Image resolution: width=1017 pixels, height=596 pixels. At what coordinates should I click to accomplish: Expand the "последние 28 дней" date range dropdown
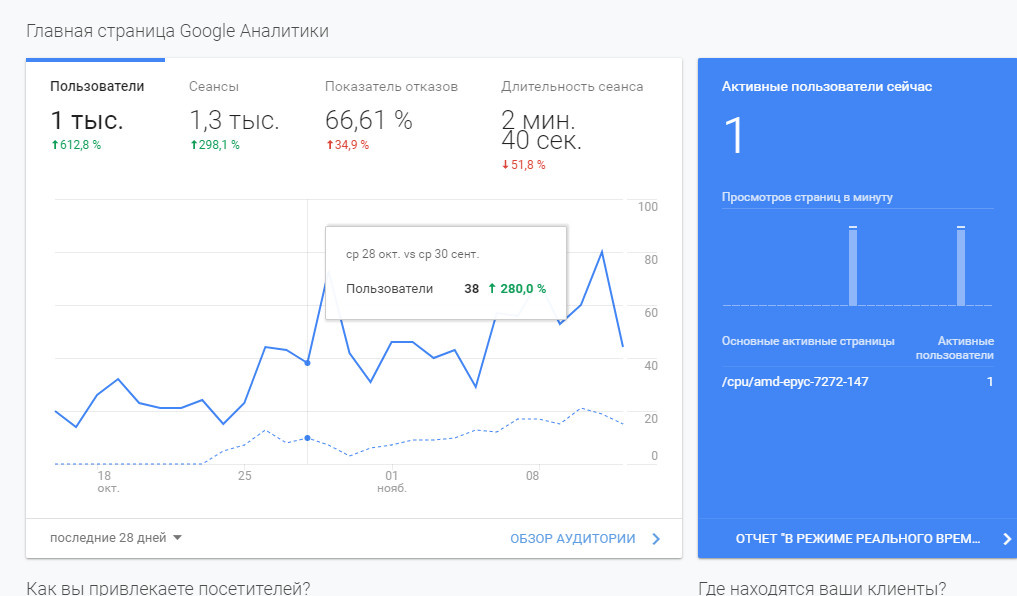click(116, 538)
